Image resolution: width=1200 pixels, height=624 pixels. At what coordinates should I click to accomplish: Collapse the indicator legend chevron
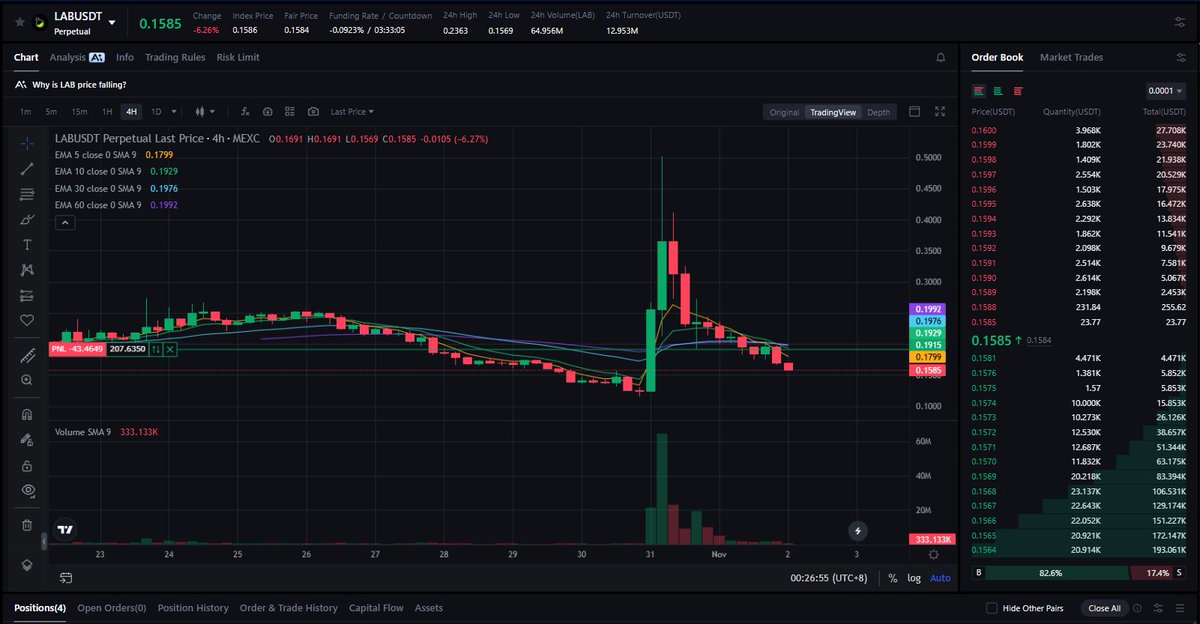(64, 222)
